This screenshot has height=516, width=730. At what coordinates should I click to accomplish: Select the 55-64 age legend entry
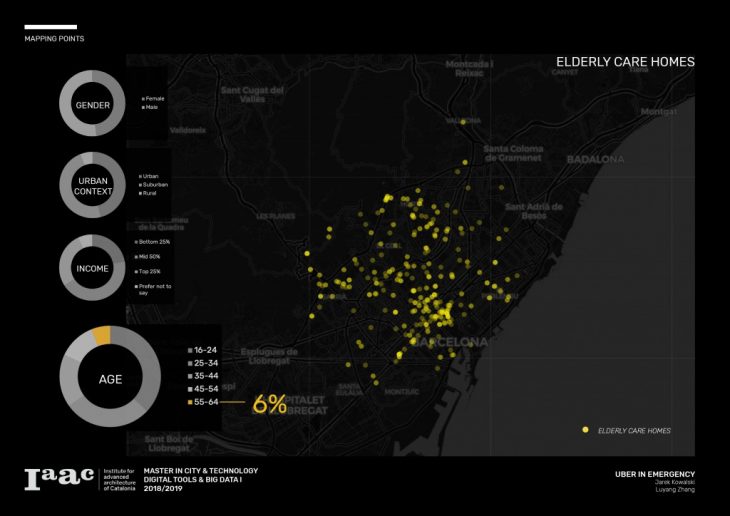pyautogui.click(x=205, y=402)
